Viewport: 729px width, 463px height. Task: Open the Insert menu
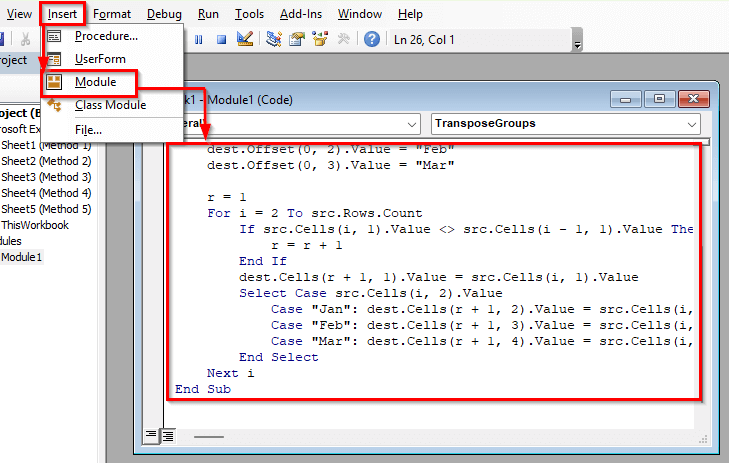coord(62,14)
